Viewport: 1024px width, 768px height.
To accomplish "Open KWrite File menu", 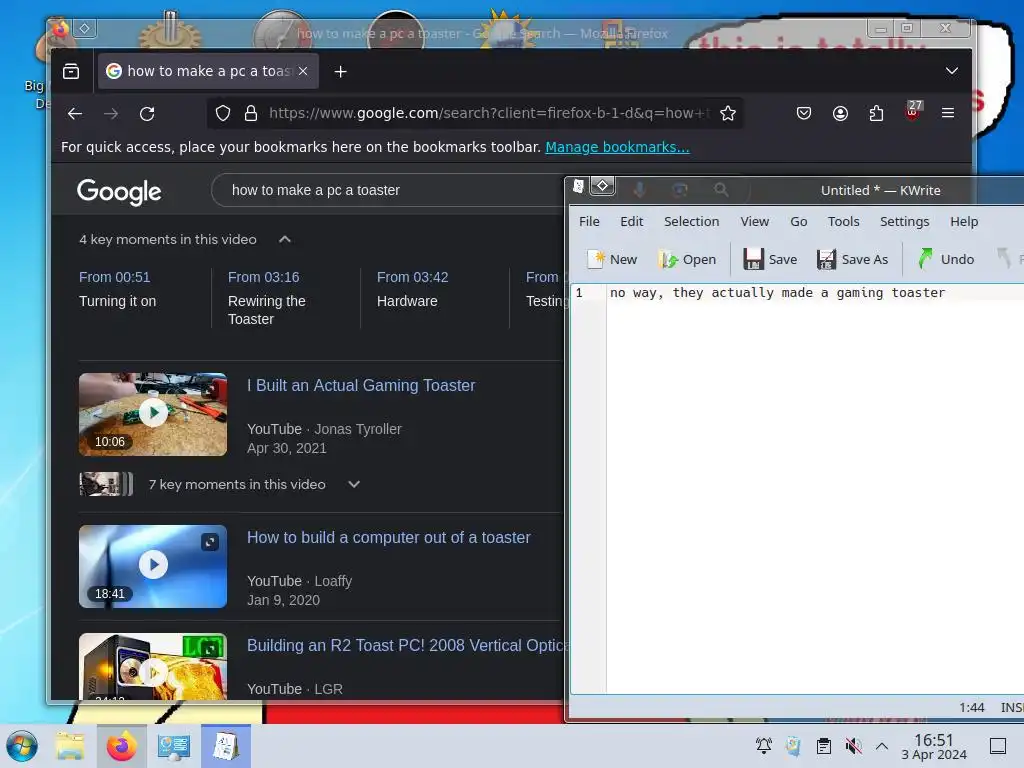I will coord(589,221).
